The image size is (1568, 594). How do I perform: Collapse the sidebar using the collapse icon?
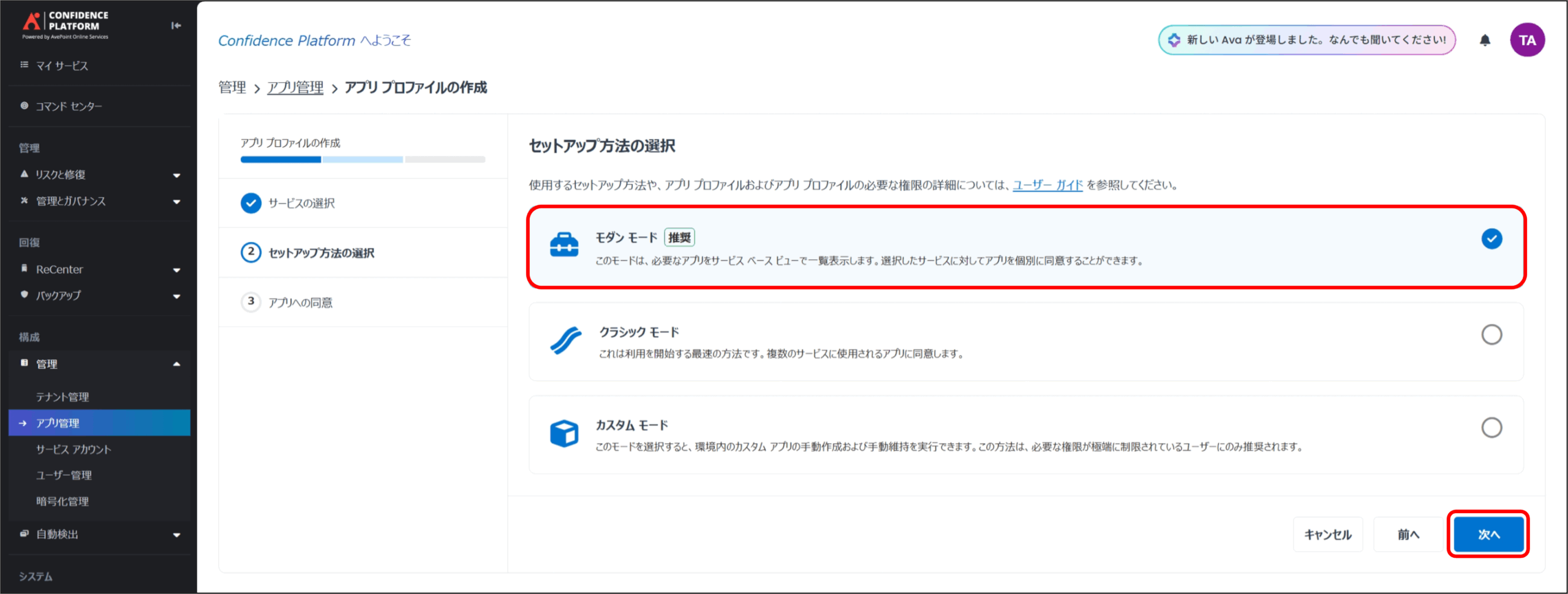tap(176, 26)
